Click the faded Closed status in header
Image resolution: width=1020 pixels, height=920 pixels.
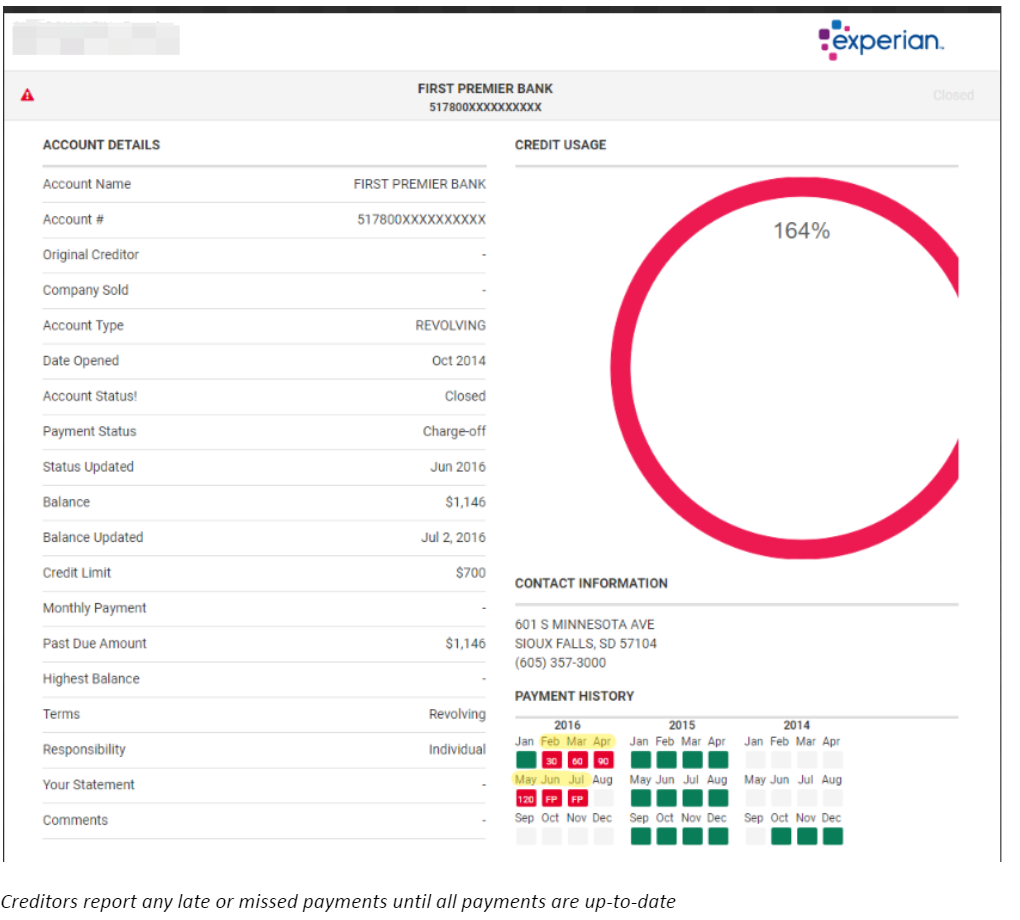pyautogui.click(x=953, y=95)
